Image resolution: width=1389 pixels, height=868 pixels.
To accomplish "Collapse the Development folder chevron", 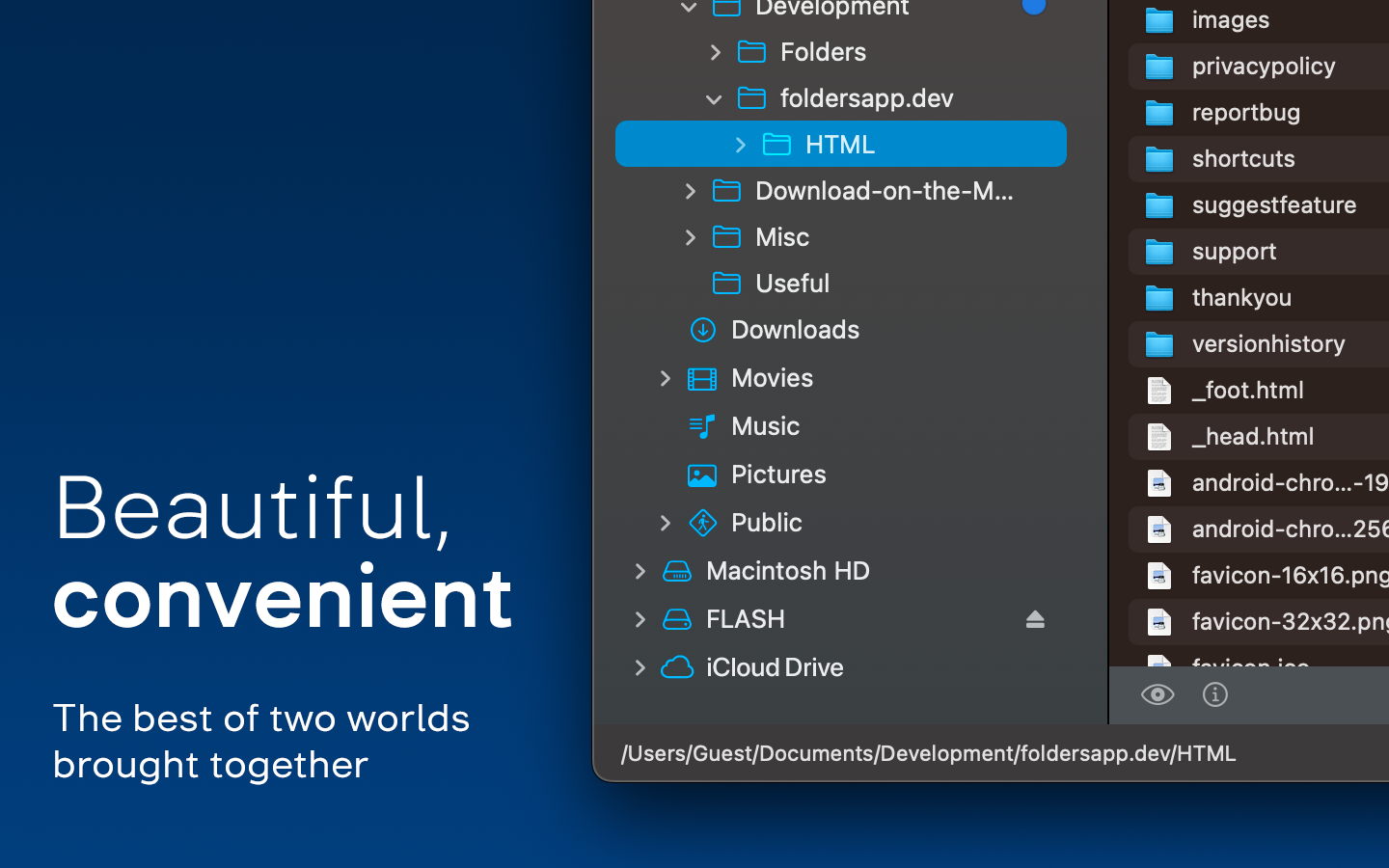I will (689, 8).
